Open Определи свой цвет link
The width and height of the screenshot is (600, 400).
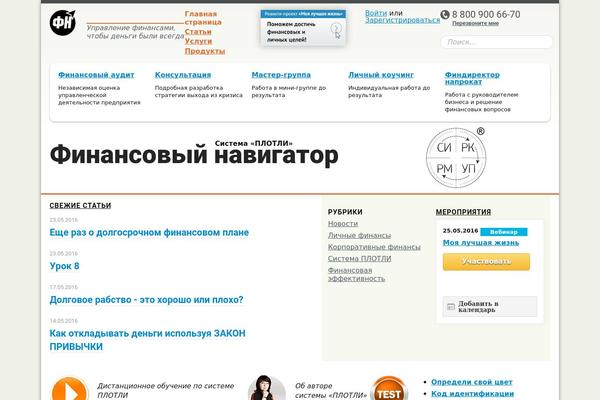pyautogui.click(x=471, y=382)
